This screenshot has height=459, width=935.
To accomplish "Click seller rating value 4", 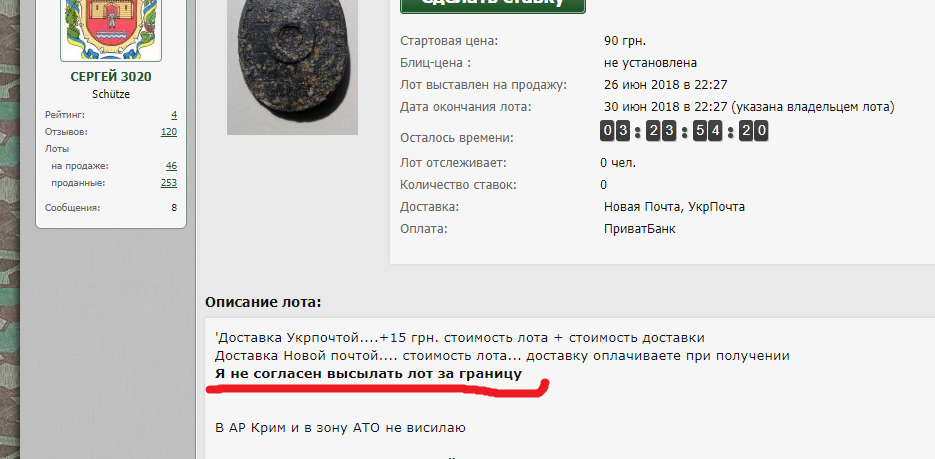I will [174, 114].
